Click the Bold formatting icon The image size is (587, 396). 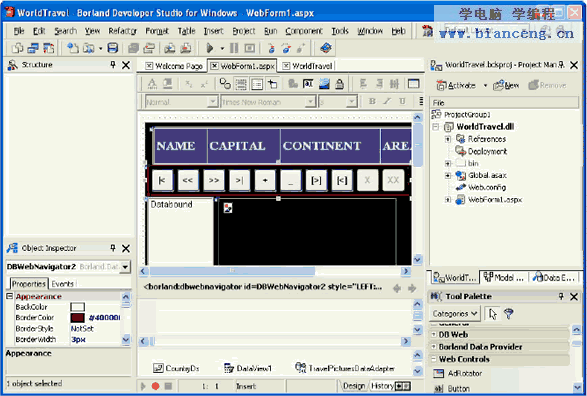tap(372, 101)
